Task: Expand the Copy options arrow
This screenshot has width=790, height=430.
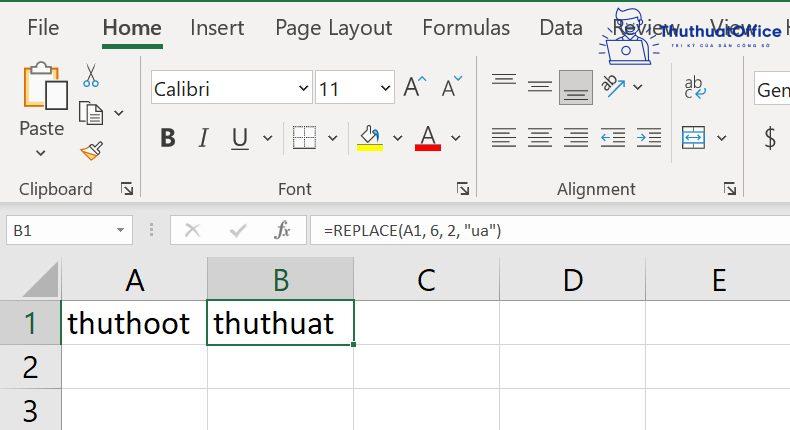Action: (119, 113)
